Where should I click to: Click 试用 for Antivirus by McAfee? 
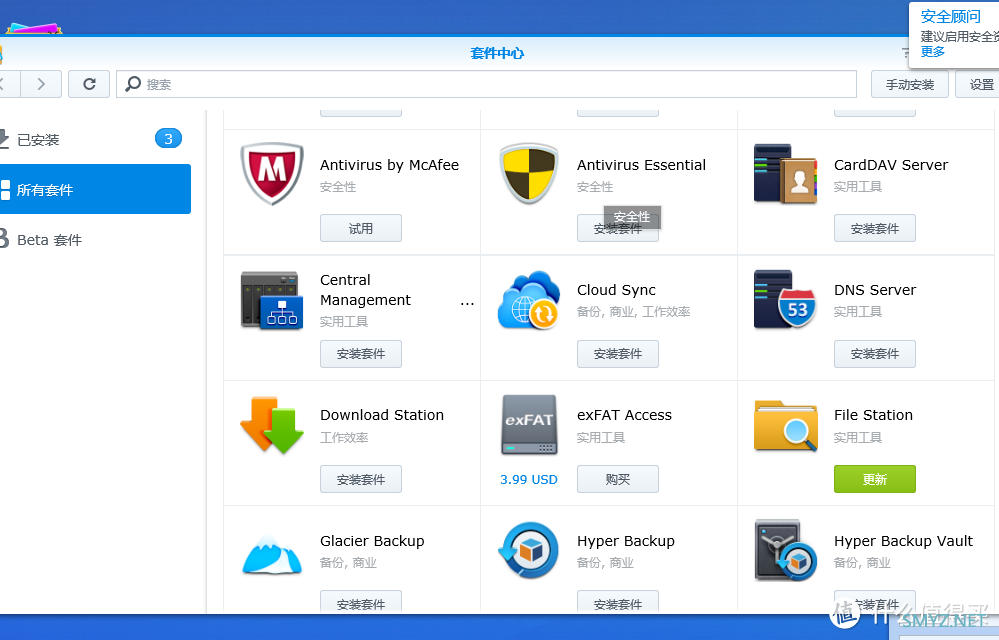(361, 228)
